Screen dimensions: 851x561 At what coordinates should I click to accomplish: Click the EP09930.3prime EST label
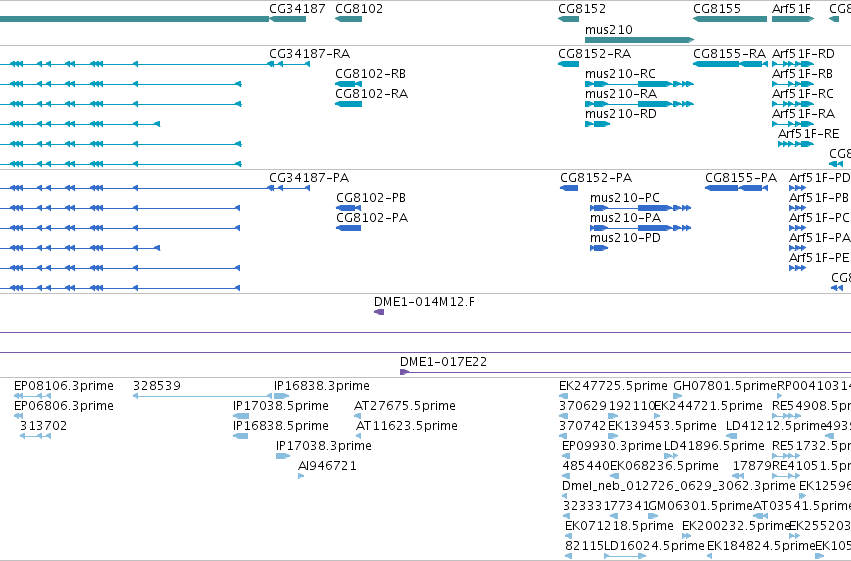(612, 446)
